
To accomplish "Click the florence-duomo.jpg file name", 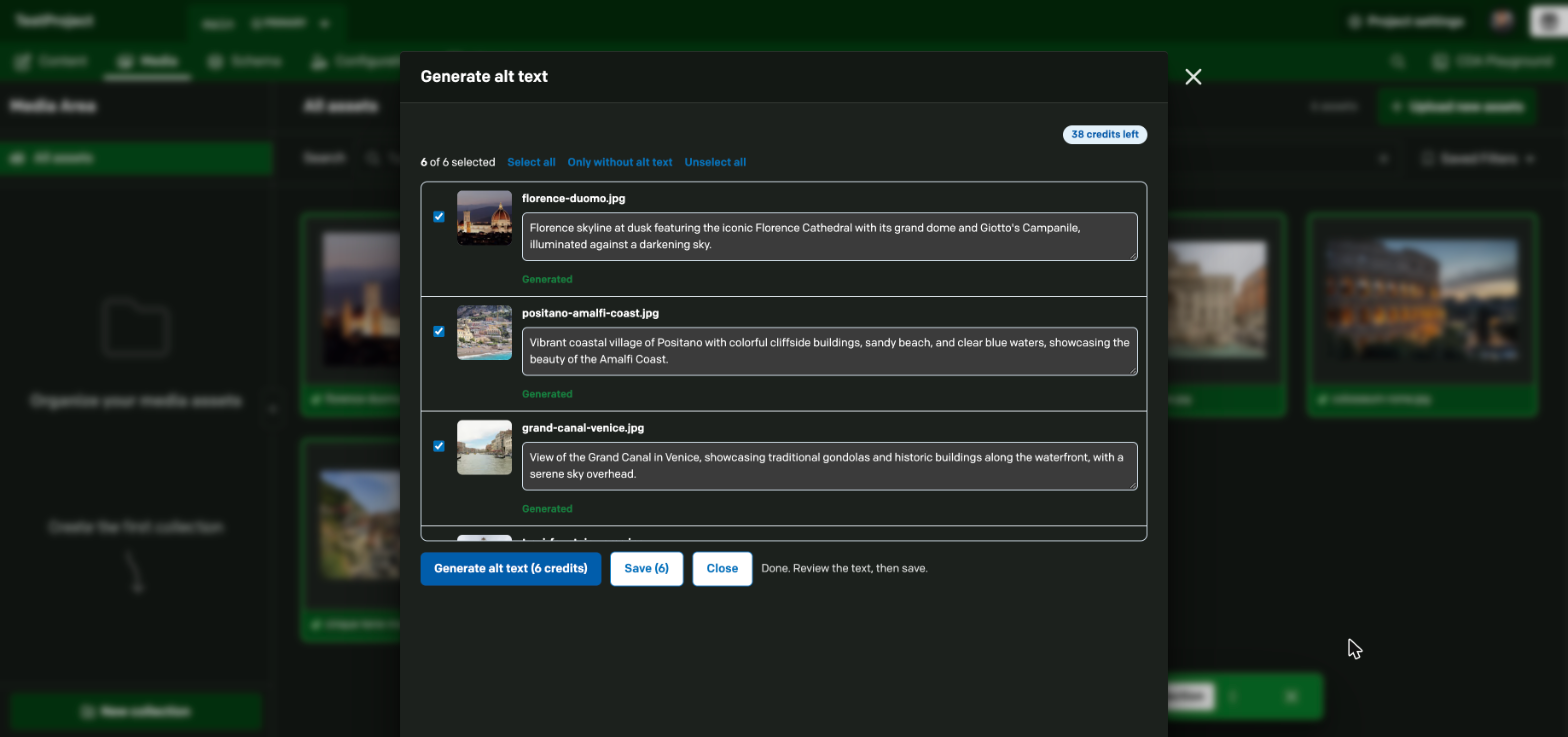I will [574, 199].
